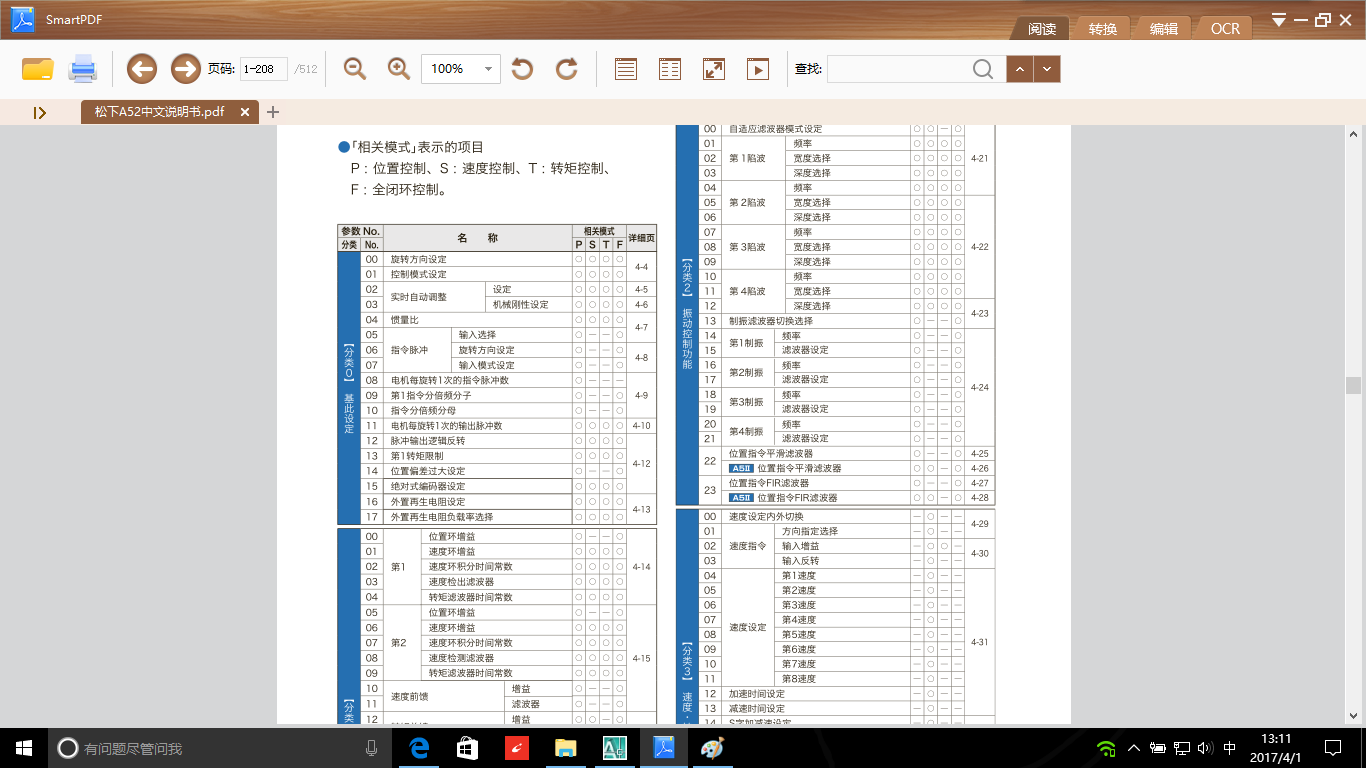This screenshot has width=1366, height=768.
Task: Click the print document icon
Action: [82, 69]
